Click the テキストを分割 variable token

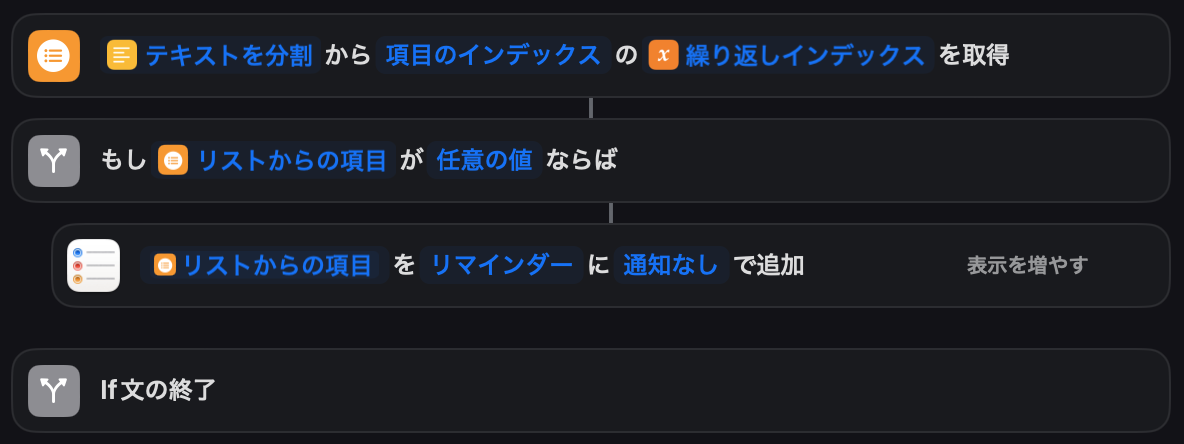231,55
